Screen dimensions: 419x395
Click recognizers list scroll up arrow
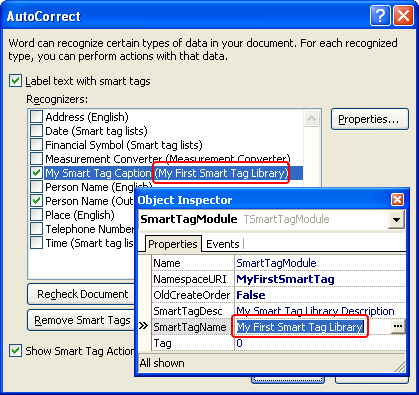tap(311, 118)
